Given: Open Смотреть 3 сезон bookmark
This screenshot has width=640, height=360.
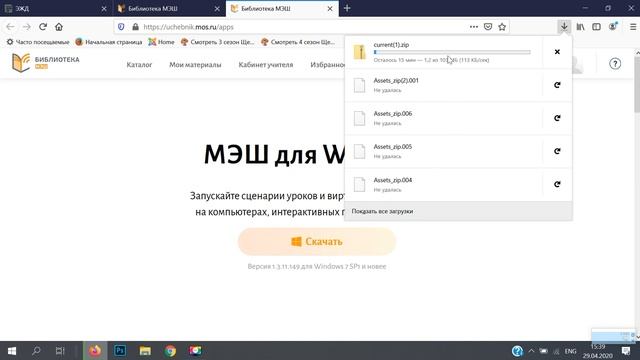Looking at the screenshot, I should (218, 42).
